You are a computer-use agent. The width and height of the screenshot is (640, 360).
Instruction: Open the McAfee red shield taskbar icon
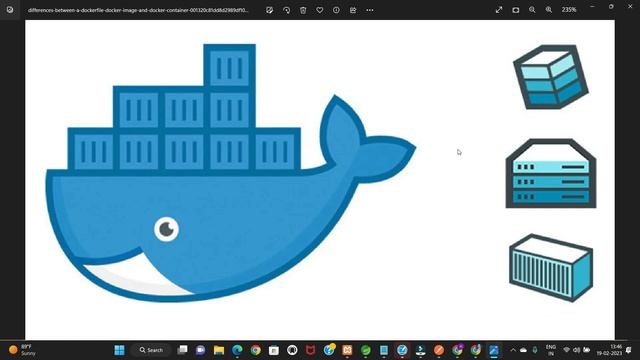tap(310, 350)
